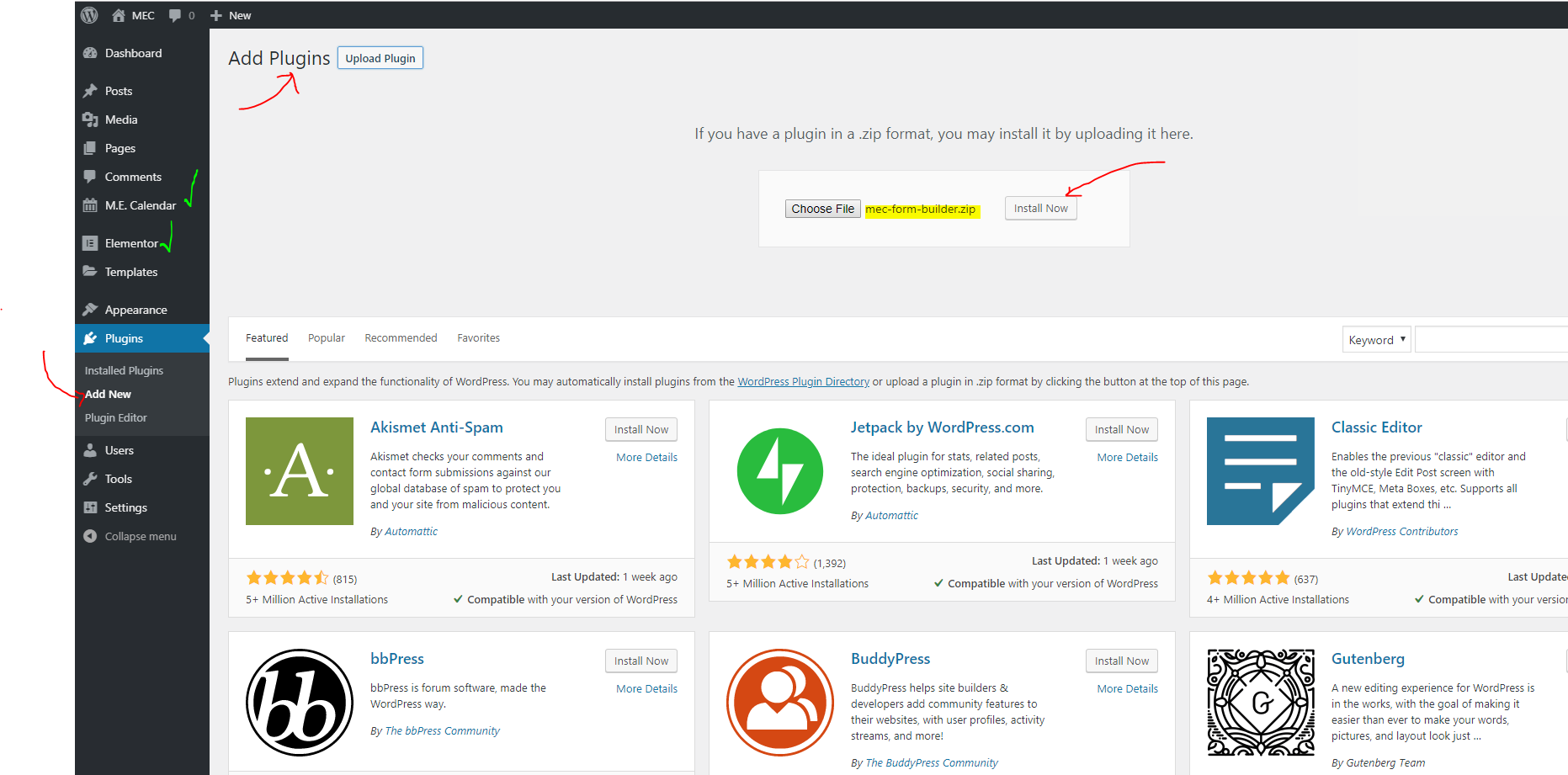Click the BuddyPress plugin logo
Viewport: 1568px width, 775px height.
(x=780, y=703)
